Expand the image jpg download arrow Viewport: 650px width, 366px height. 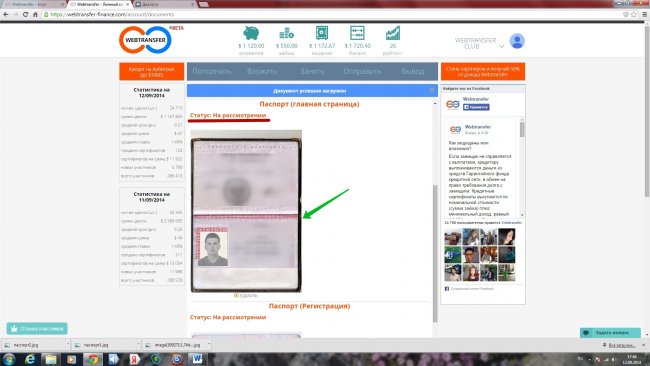(x=209, y=345)
